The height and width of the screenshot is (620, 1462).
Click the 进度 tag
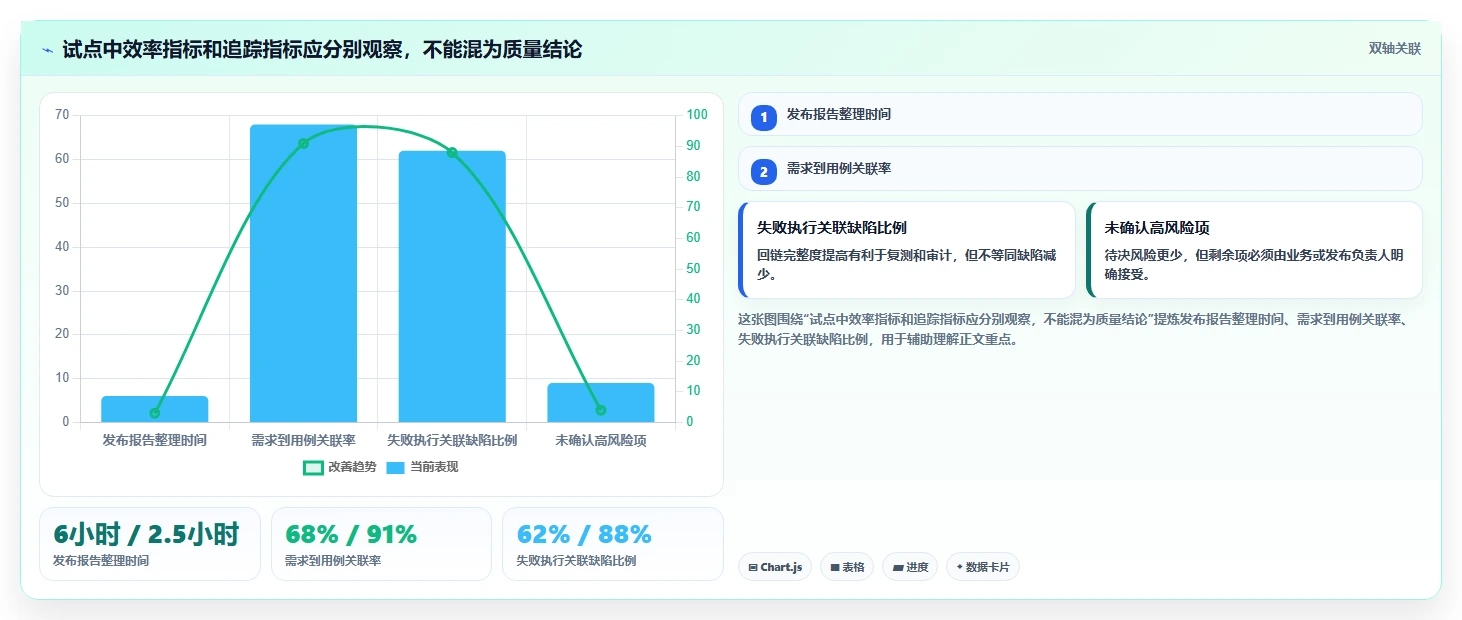pos(910,567)
